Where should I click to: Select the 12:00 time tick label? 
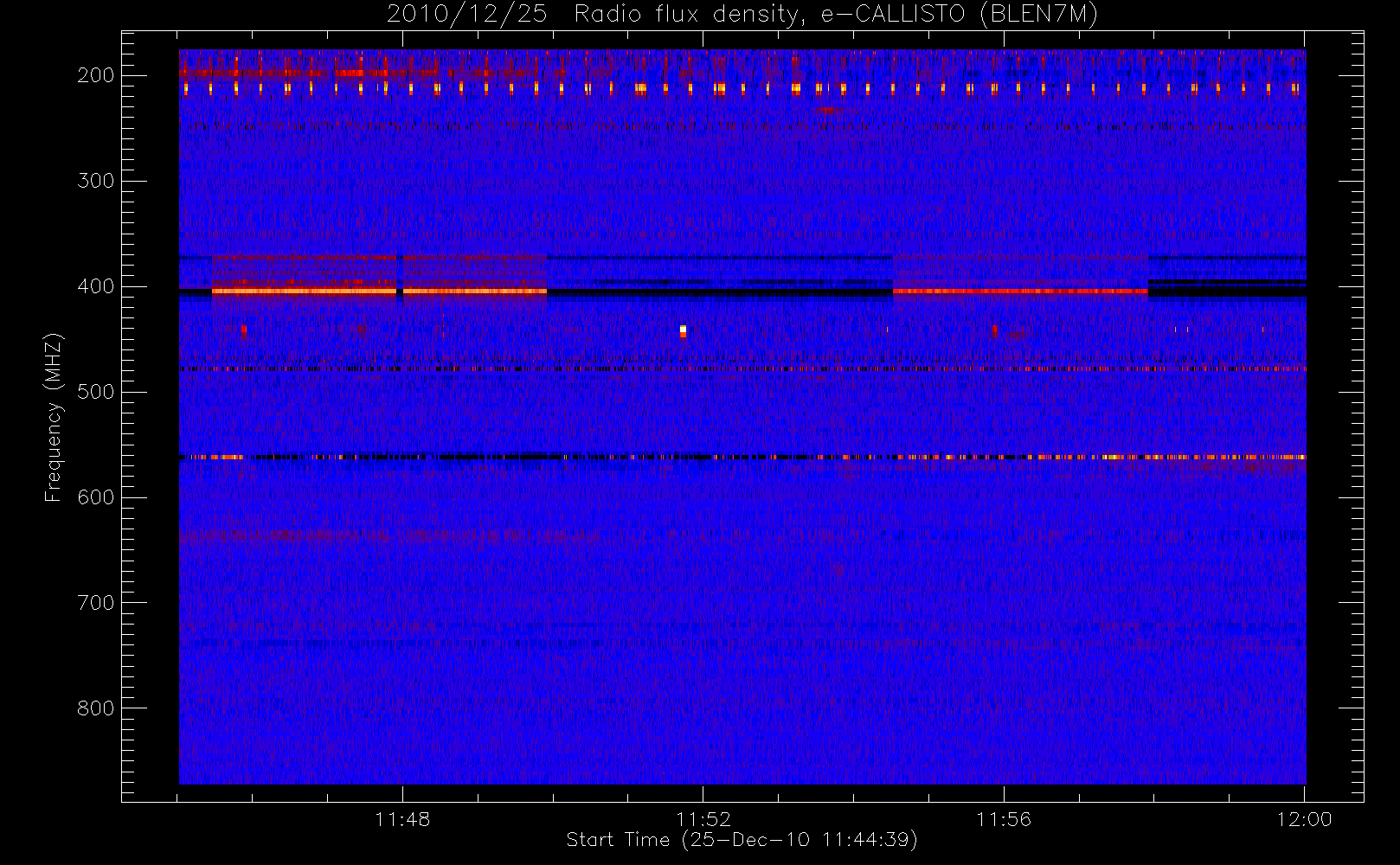[1304, 819]
